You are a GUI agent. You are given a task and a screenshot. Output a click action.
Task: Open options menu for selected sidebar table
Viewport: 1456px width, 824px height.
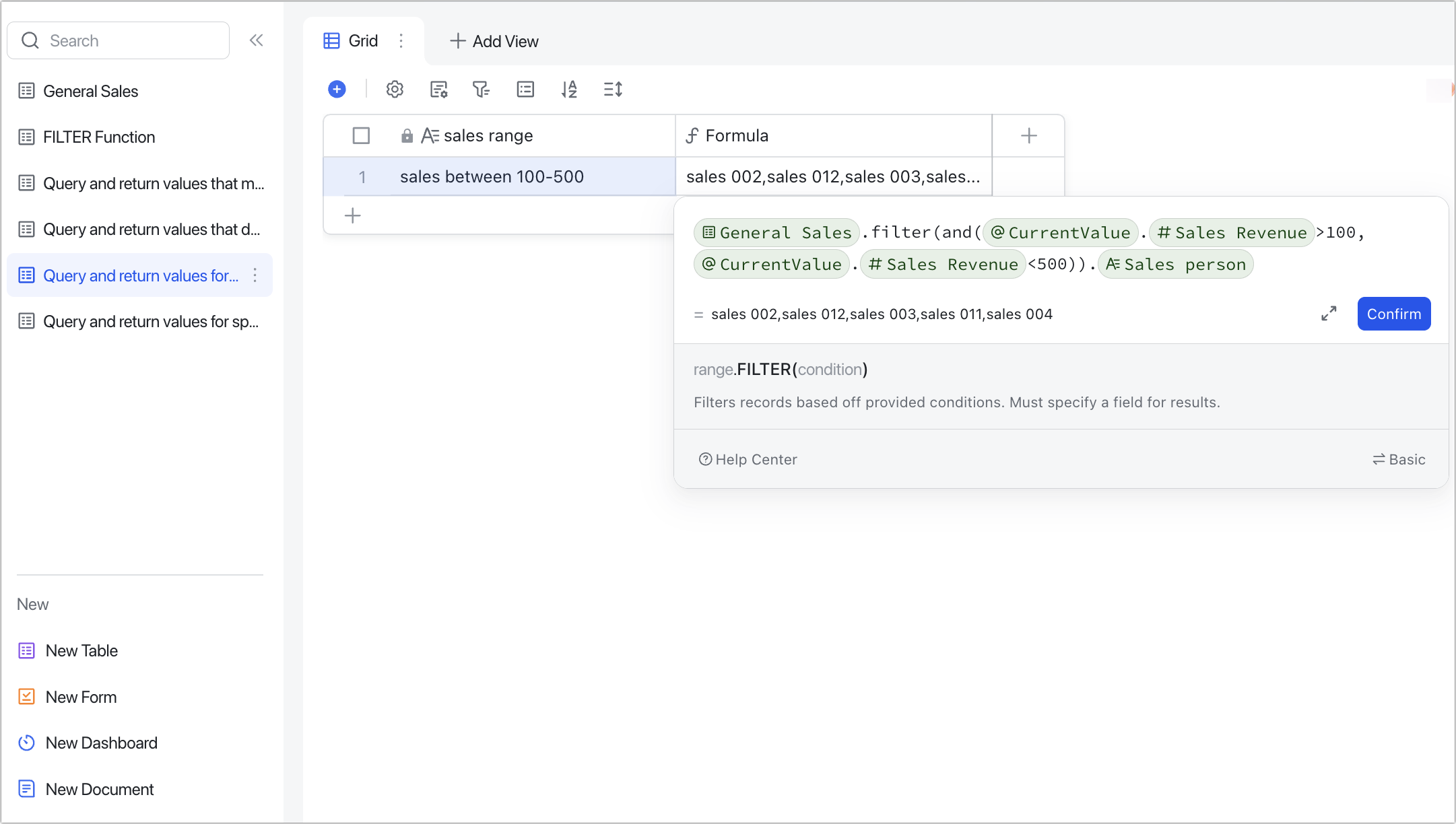(x=255, y=275)
